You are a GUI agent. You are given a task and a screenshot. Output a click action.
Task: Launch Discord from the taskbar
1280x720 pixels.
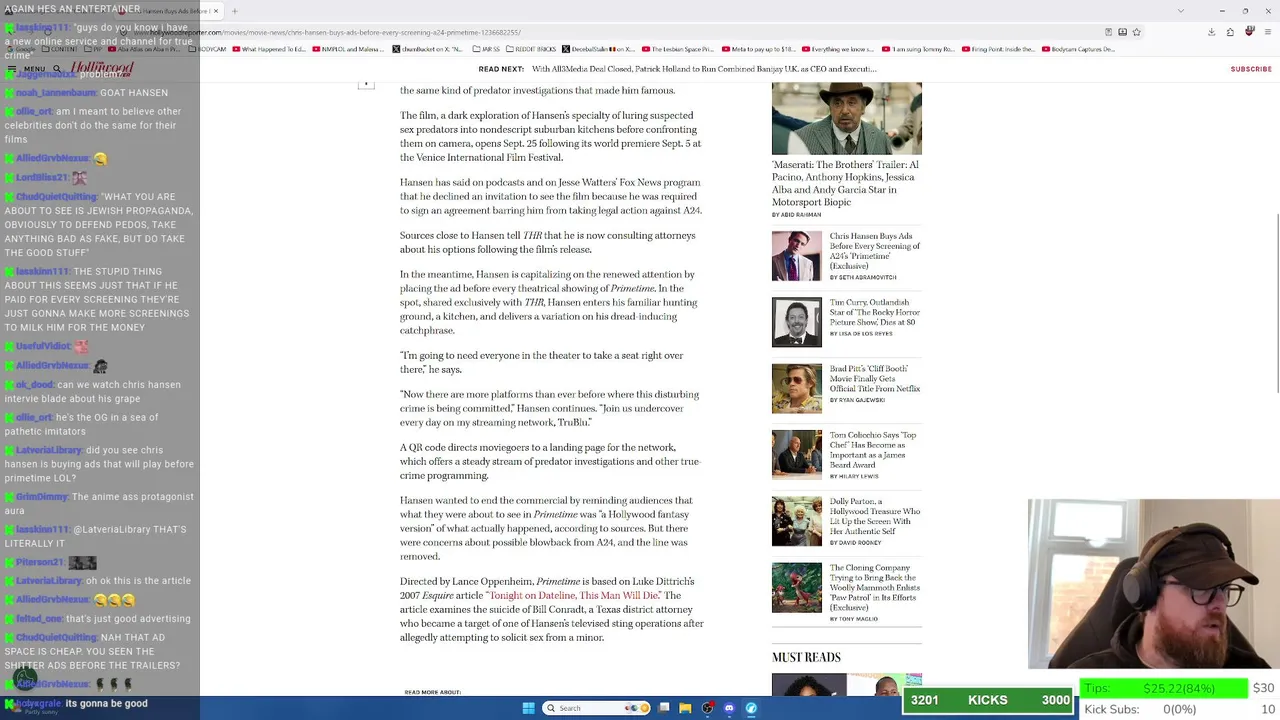tap(729, 708)
